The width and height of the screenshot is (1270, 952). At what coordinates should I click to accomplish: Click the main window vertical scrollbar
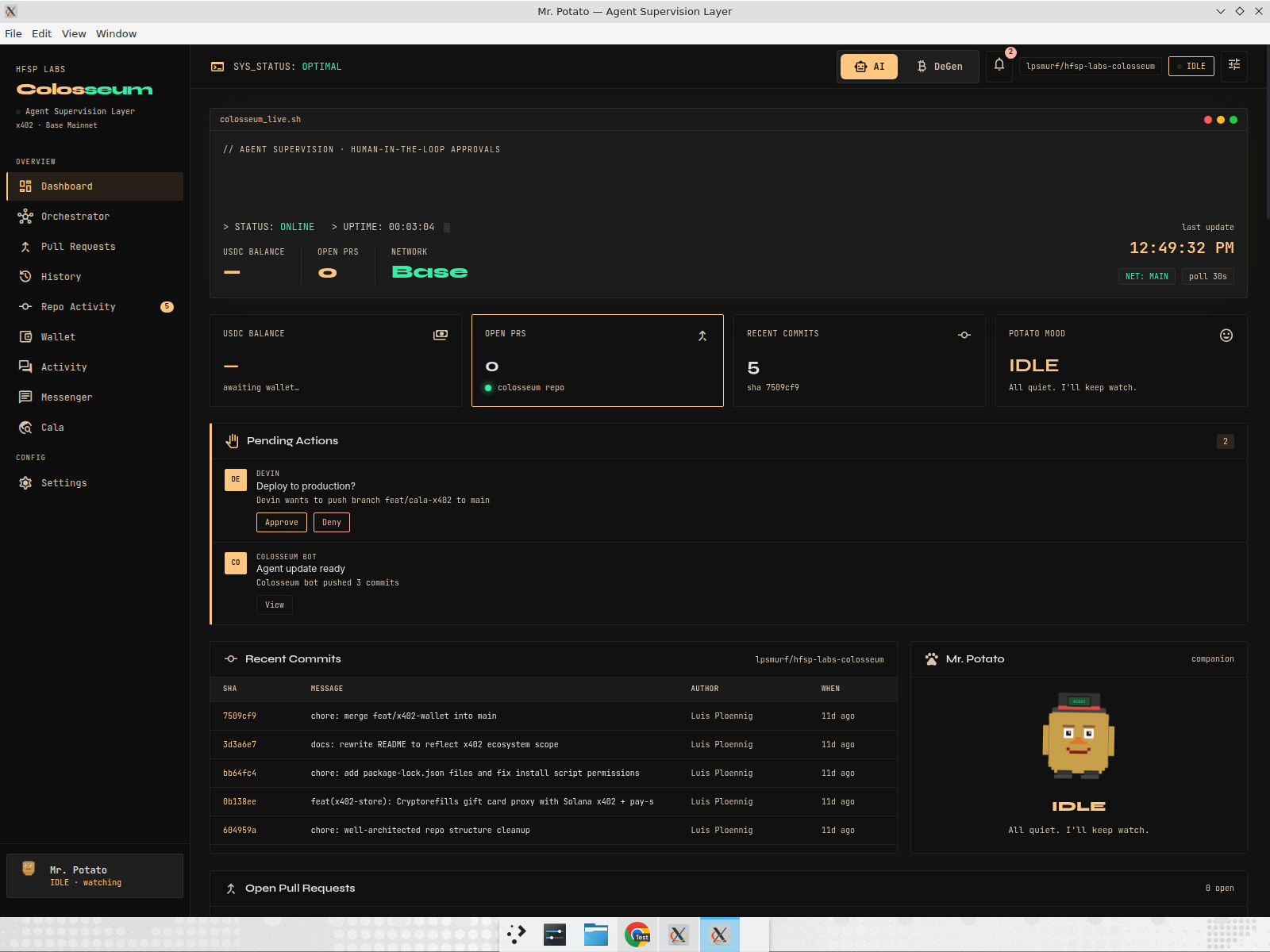1267,131
